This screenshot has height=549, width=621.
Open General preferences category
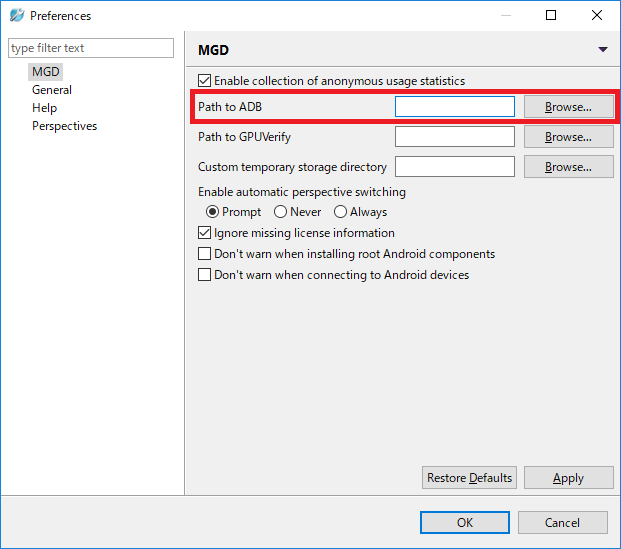52,90
